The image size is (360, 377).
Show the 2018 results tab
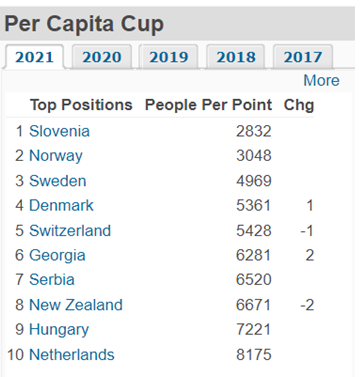(x=236, y=57)
